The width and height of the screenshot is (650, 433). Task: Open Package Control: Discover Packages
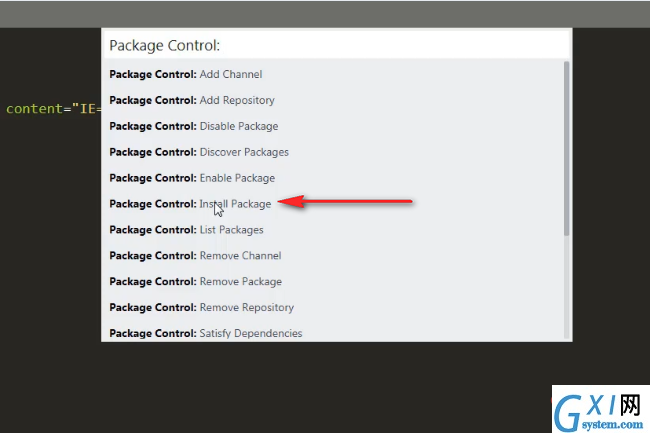click(333, 152)
